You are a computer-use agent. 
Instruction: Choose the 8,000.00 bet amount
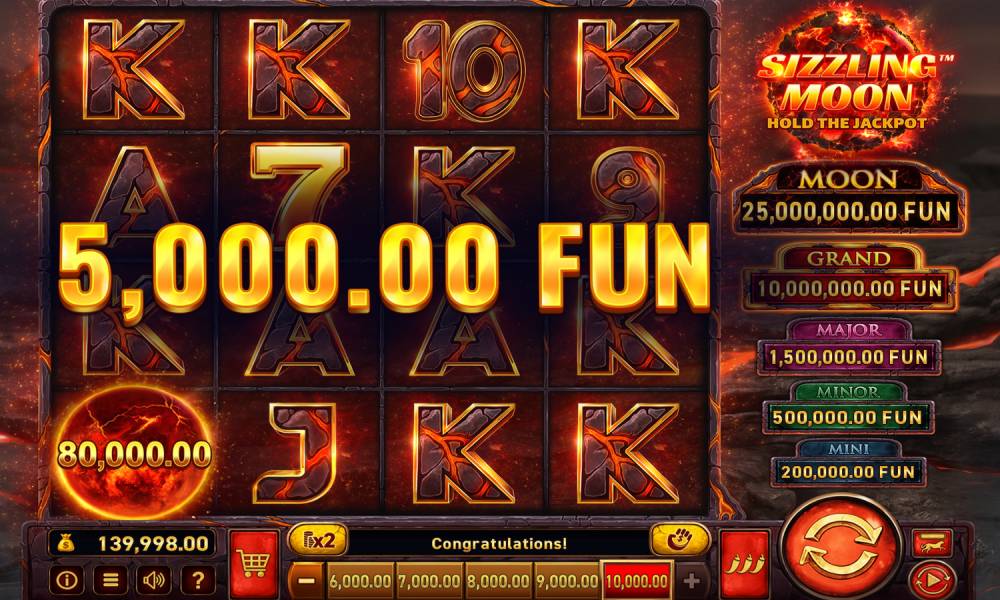point(499,581)
